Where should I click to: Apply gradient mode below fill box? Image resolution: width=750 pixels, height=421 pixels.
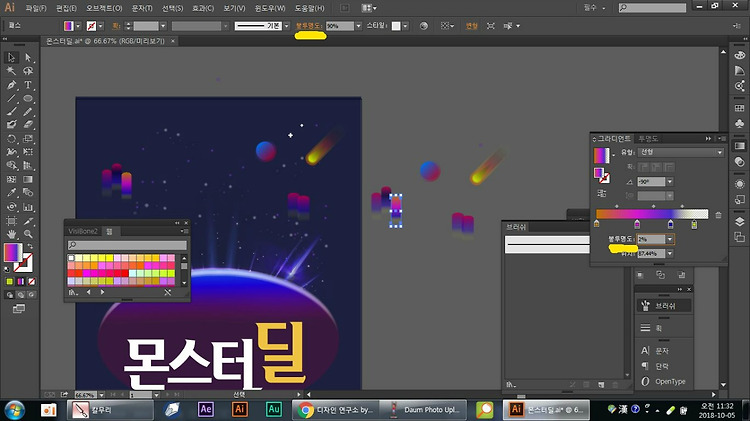click(x=21, y=281)
